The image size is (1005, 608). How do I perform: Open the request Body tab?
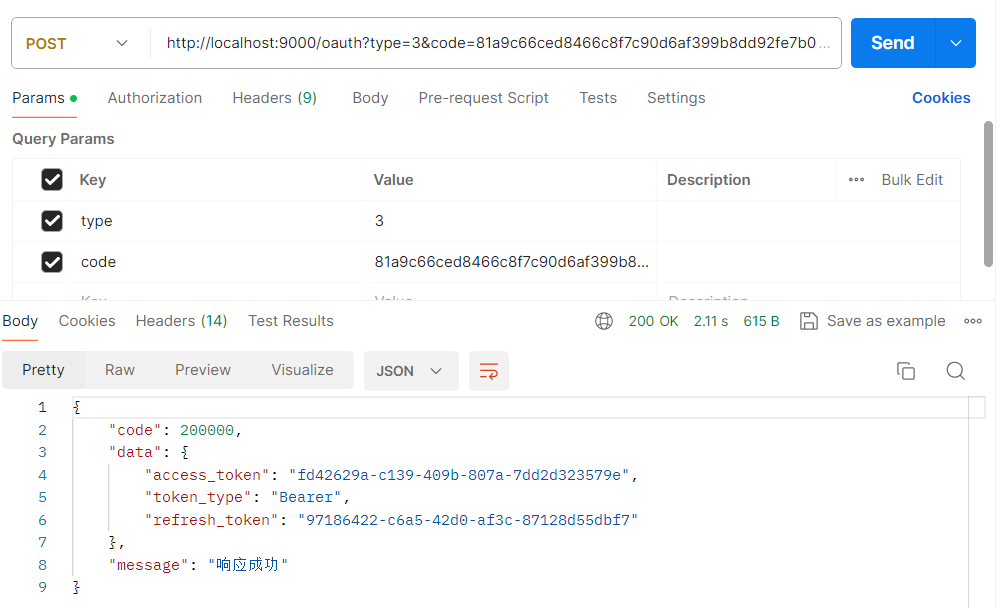pos(370,98)
